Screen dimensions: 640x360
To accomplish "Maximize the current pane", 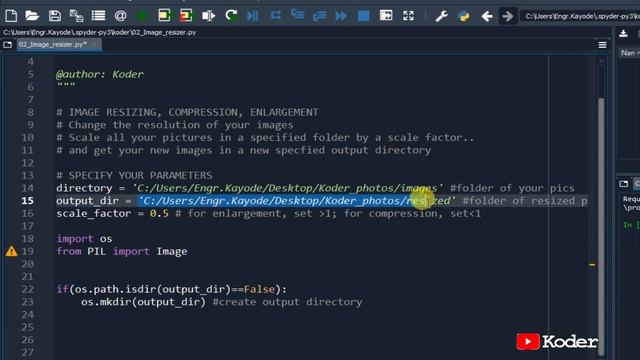I will point(386,16).
